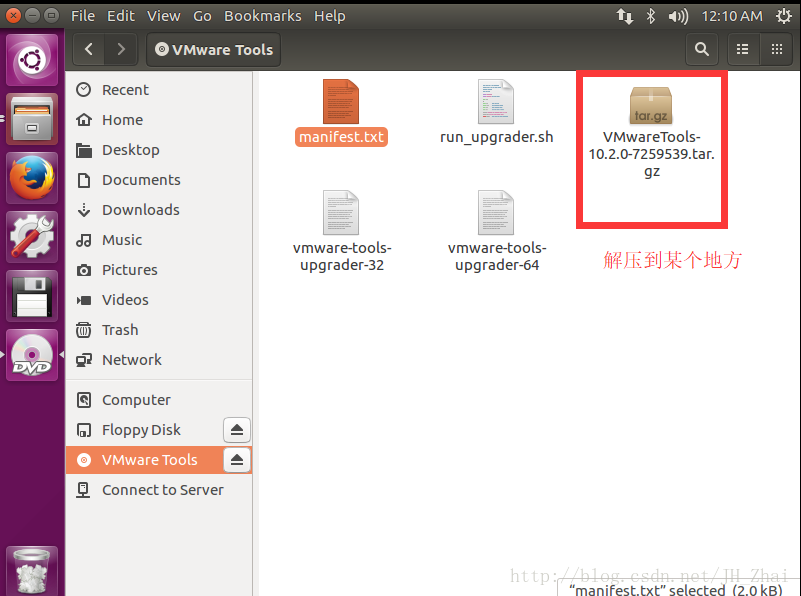Switch to icon grid view
The height and width of the screenshot is (596, 801).
(x=776, y=50)
